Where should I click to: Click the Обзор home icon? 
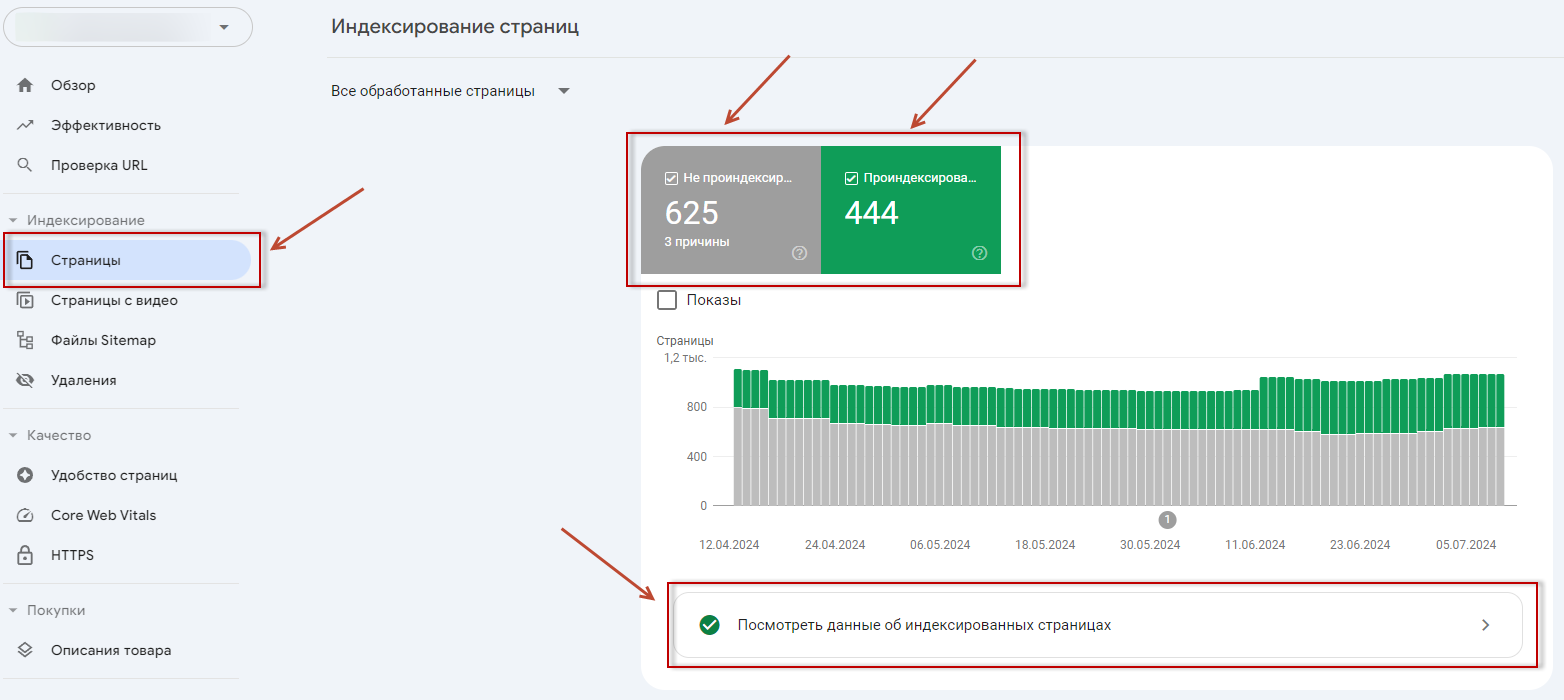(26, 85)
